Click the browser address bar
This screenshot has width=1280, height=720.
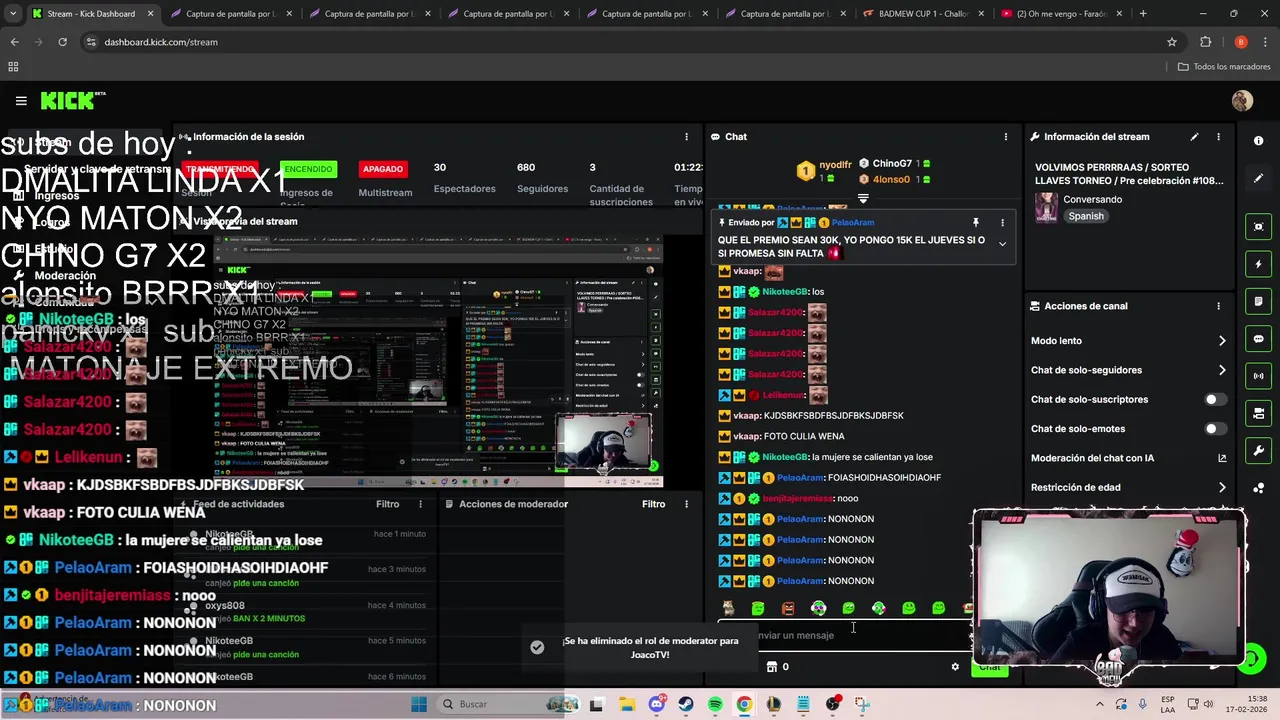click(620, 42)
